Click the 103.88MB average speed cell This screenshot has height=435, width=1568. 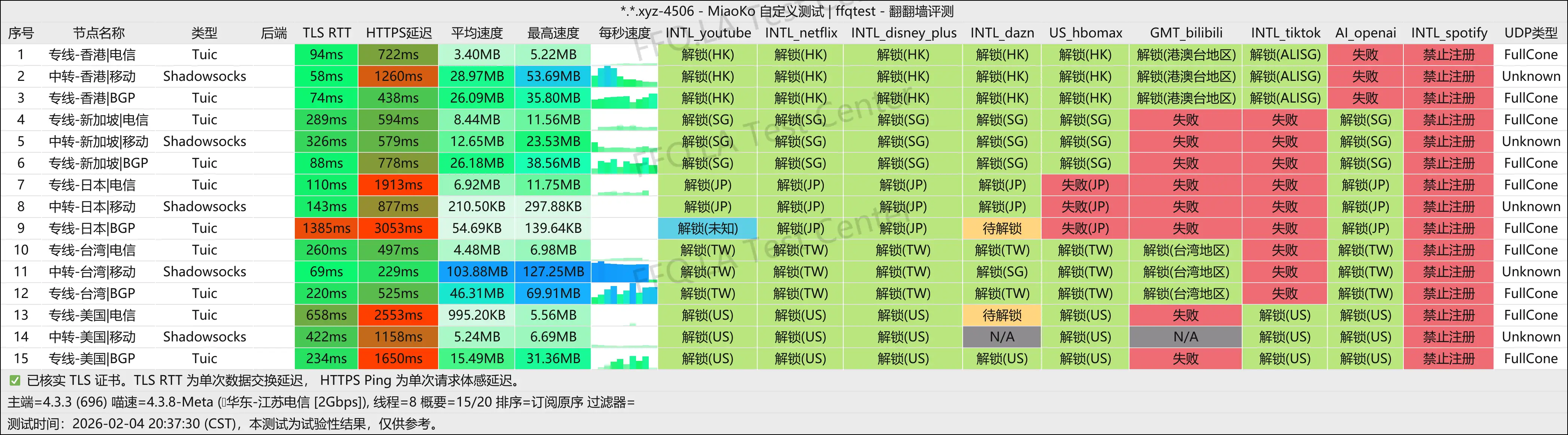click(476, 272)
